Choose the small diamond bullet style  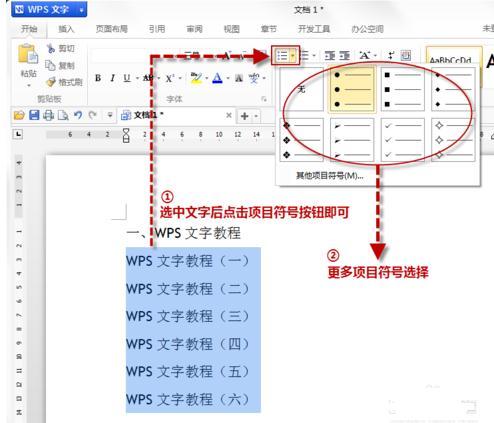(x=453, y=89)
